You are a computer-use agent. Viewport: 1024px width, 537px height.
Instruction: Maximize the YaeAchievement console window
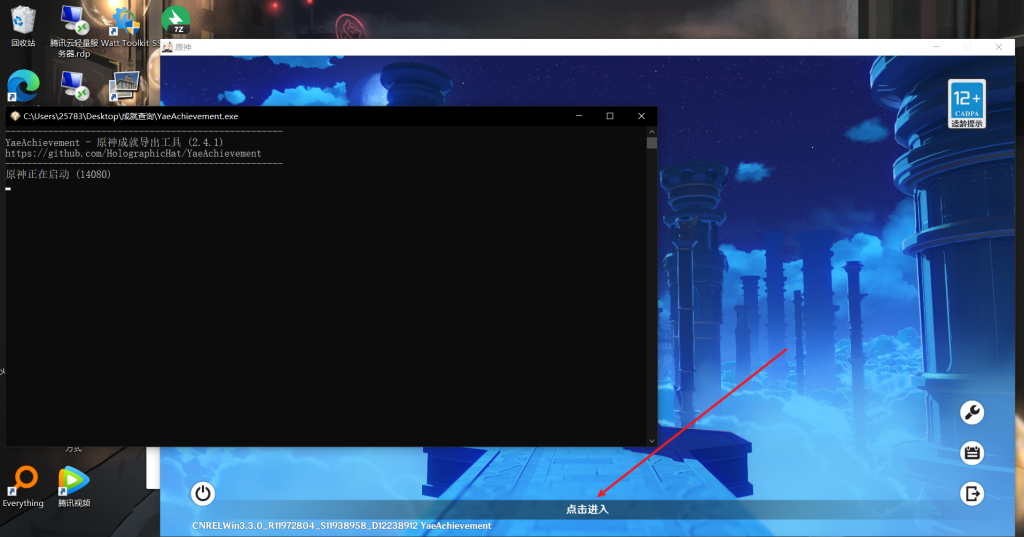(x=610, y=116)
